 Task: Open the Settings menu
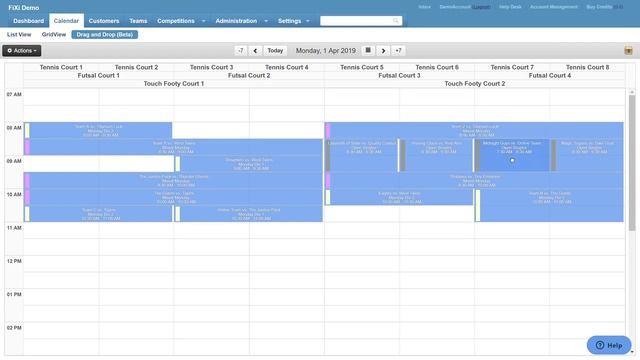(289, 21)
